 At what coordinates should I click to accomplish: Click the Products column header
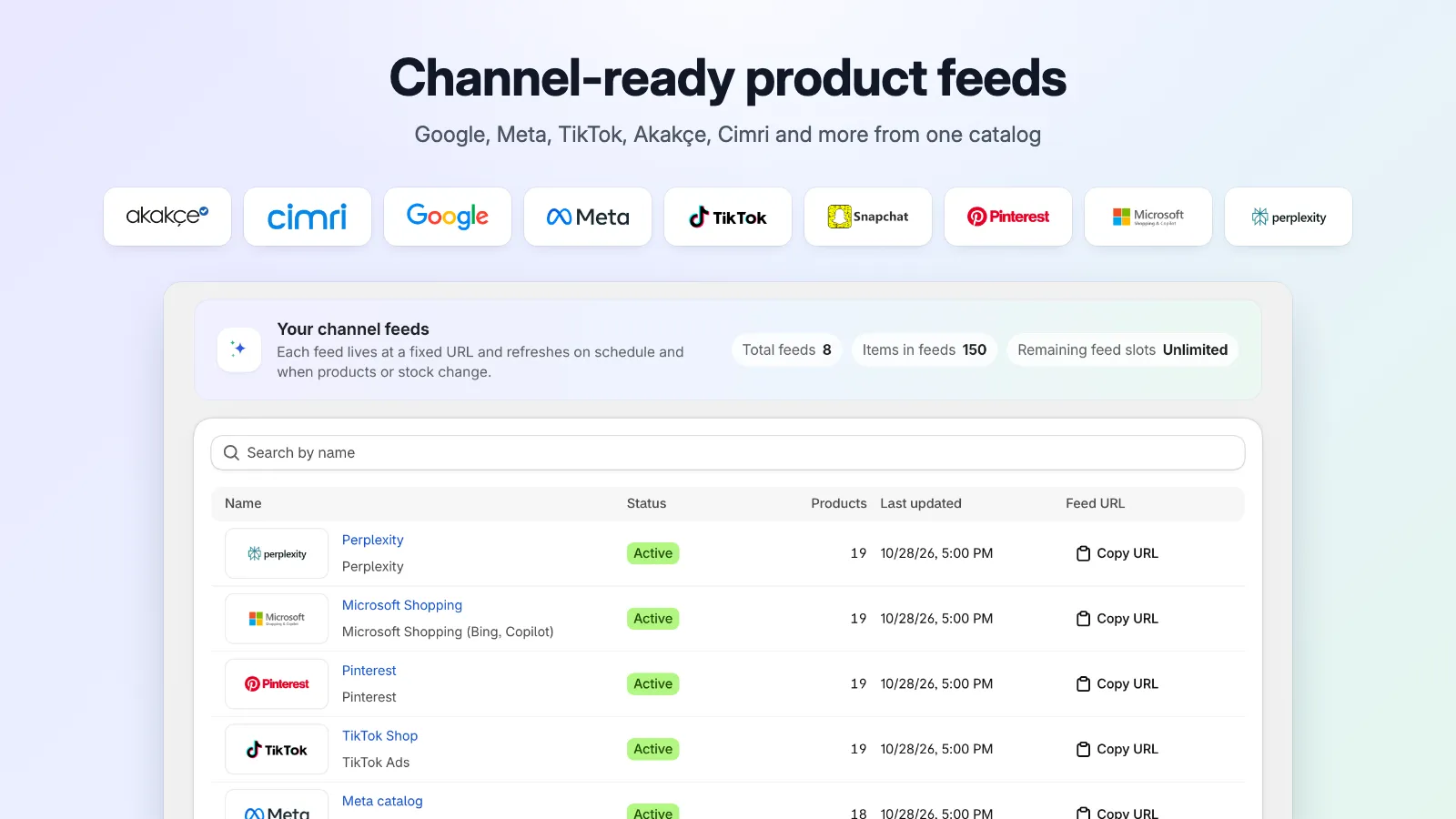(839, 503)
